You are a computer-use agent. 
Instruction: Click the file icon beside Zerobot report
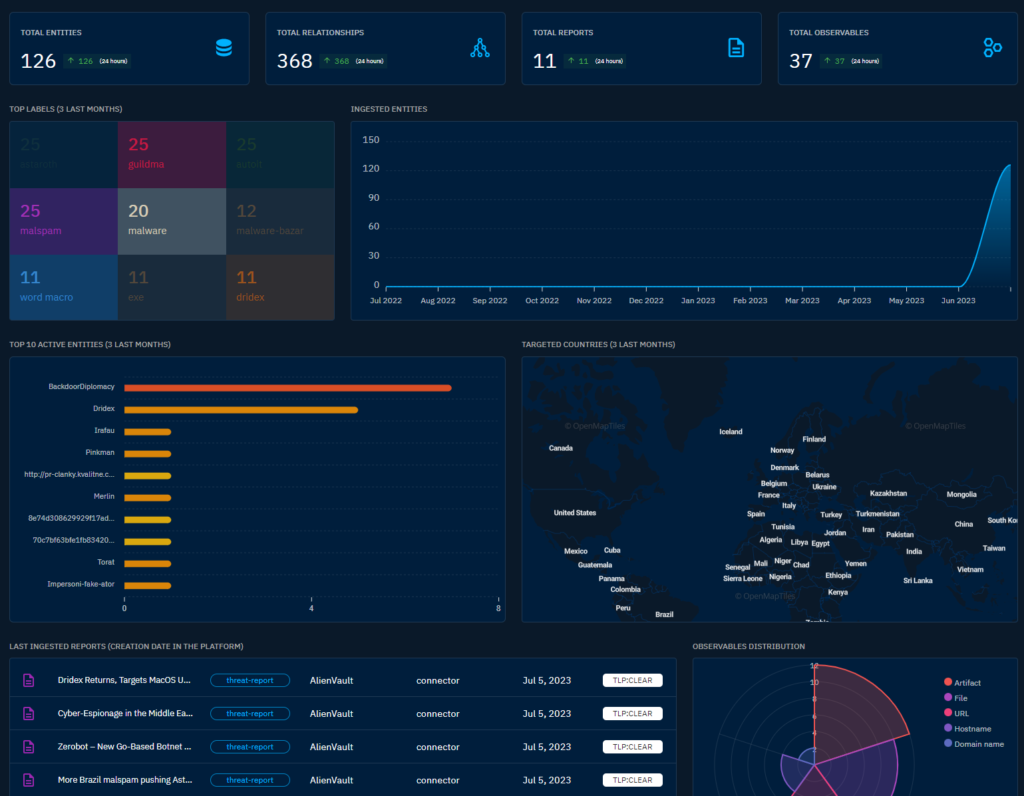tap(29, 747)
